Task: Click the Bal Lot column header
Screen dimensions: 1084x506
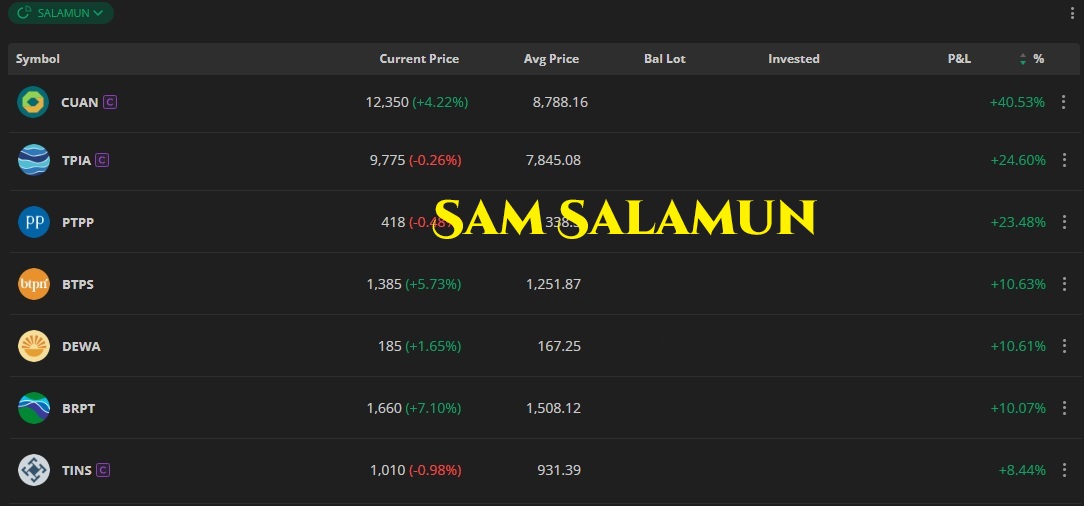Action: point(664,59)
